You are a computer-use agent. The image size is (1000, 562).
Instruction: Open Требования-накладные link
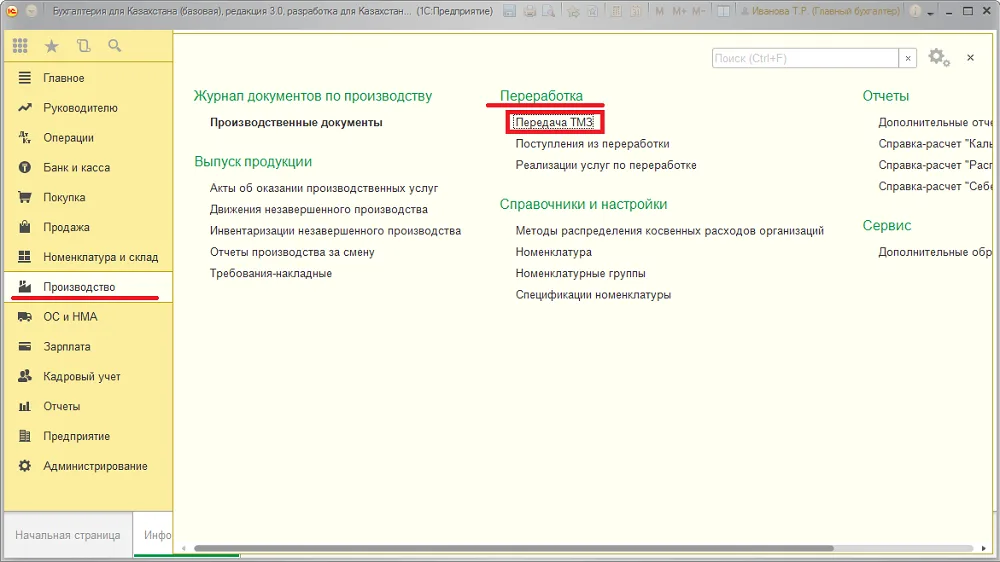point(271,273)
